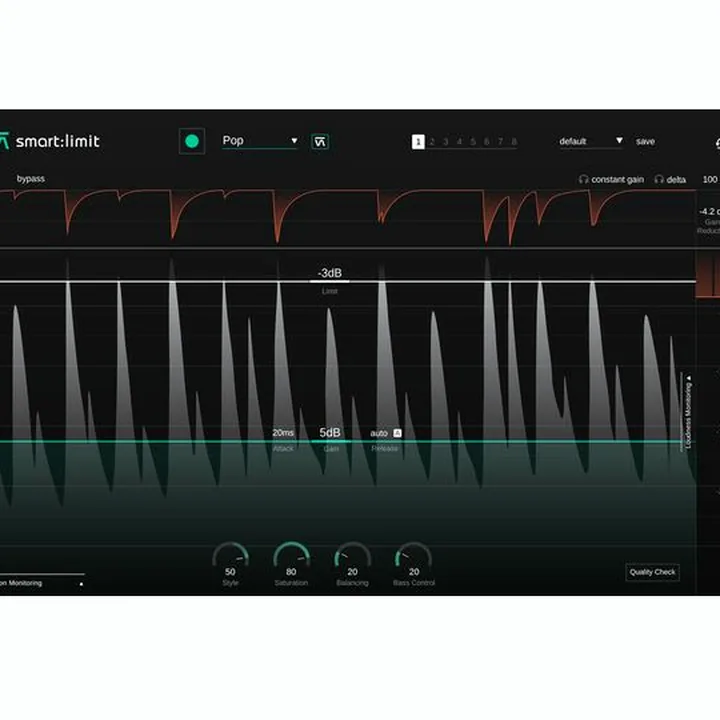Select state slot 3

pos(445,142)
